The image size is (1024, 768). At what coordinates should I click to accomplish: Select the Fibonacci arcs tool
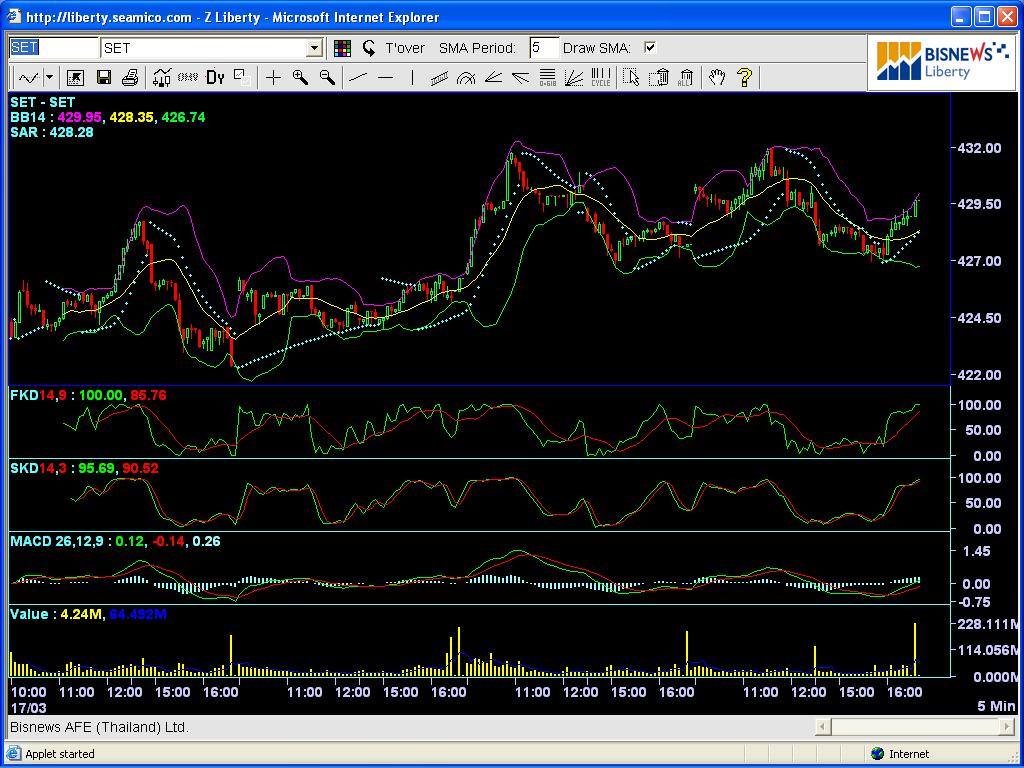tap(466, 78)
